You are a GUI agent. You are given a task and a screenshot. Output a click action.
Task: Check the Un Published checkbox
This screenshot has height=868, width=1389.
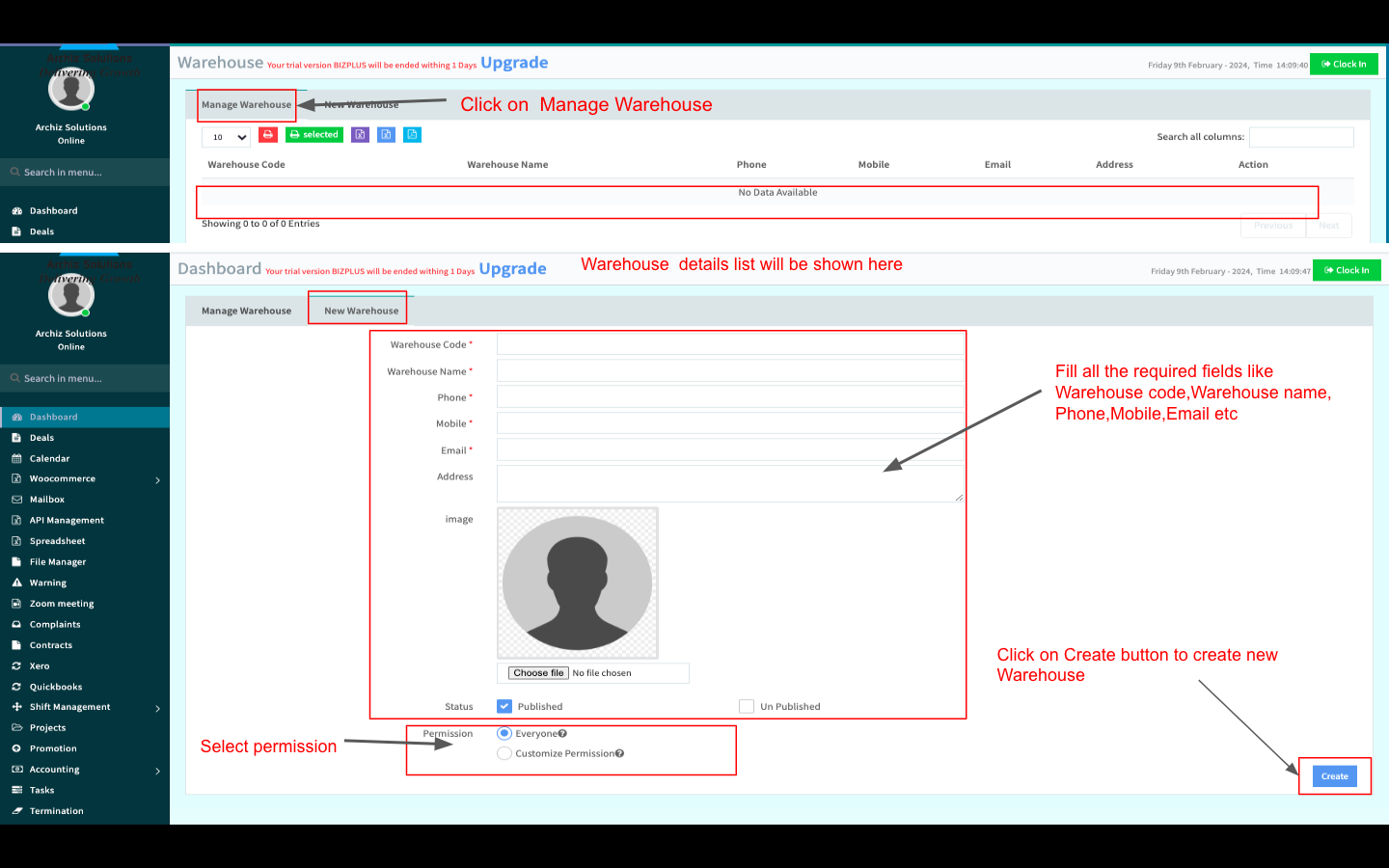tap(747, 707)
